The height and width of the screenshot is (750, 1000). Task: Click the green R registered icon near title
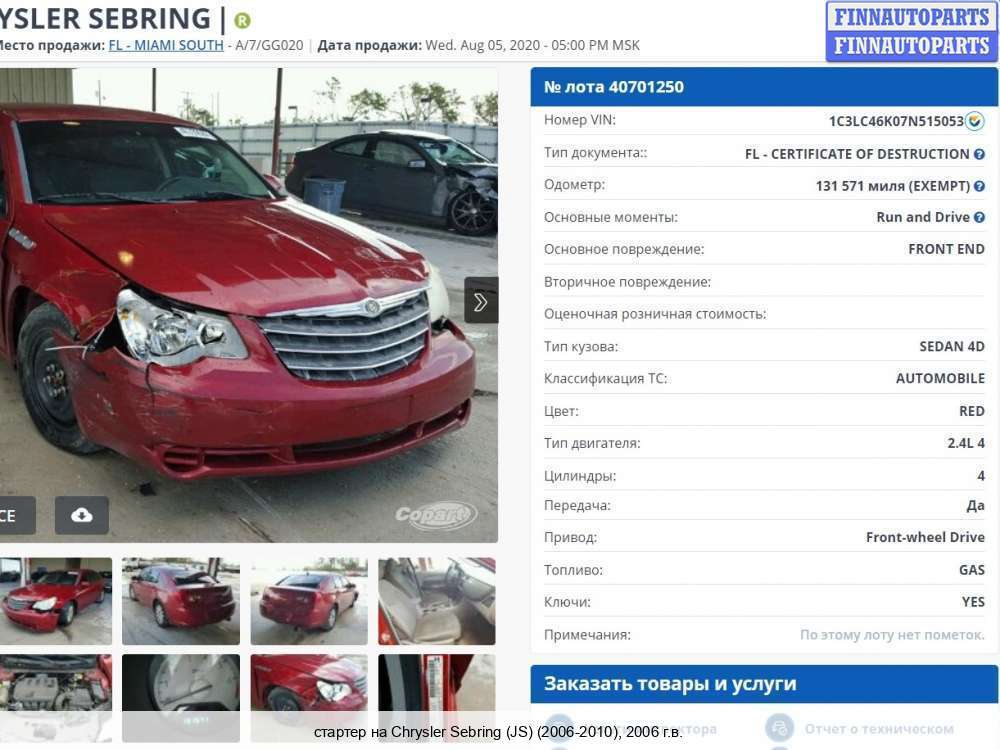[242, 21]
